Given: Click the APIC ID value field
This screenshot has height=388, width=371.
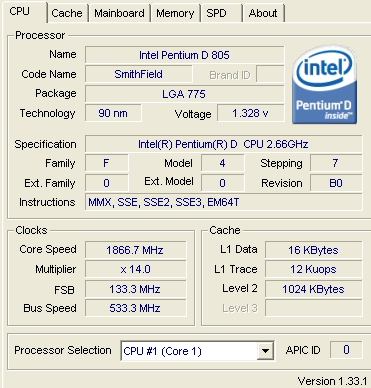Looking at the screenshot, I should coord(346,350).
